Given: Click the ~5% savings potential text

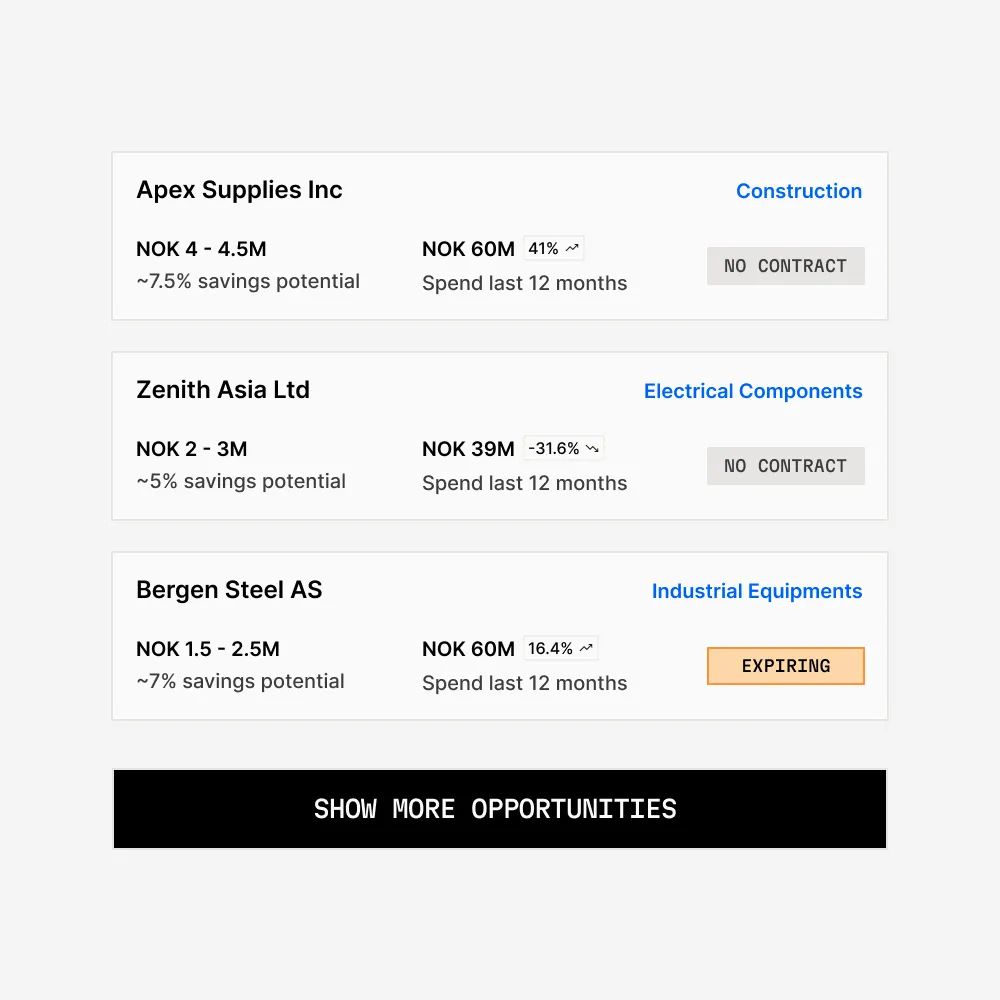Looking at the screenshot, I should click(x=241, y=481).
